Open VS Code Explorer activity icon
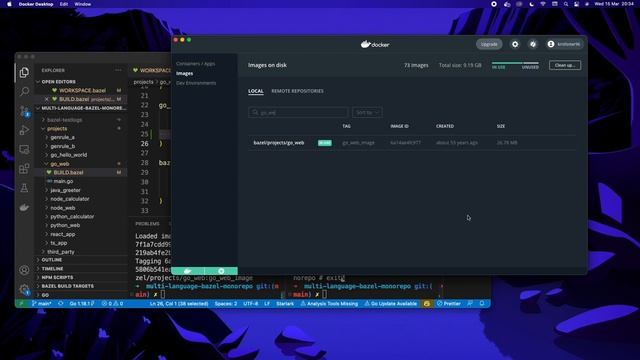The image size is (640, 360). click(24, 73)
